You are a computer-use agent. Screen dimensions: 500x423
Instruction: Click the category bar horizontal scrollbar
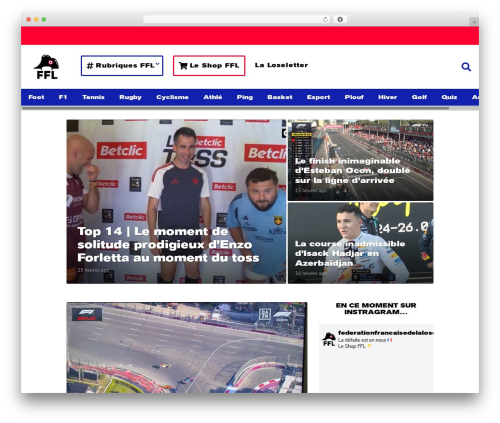click(x=235, y=108)
